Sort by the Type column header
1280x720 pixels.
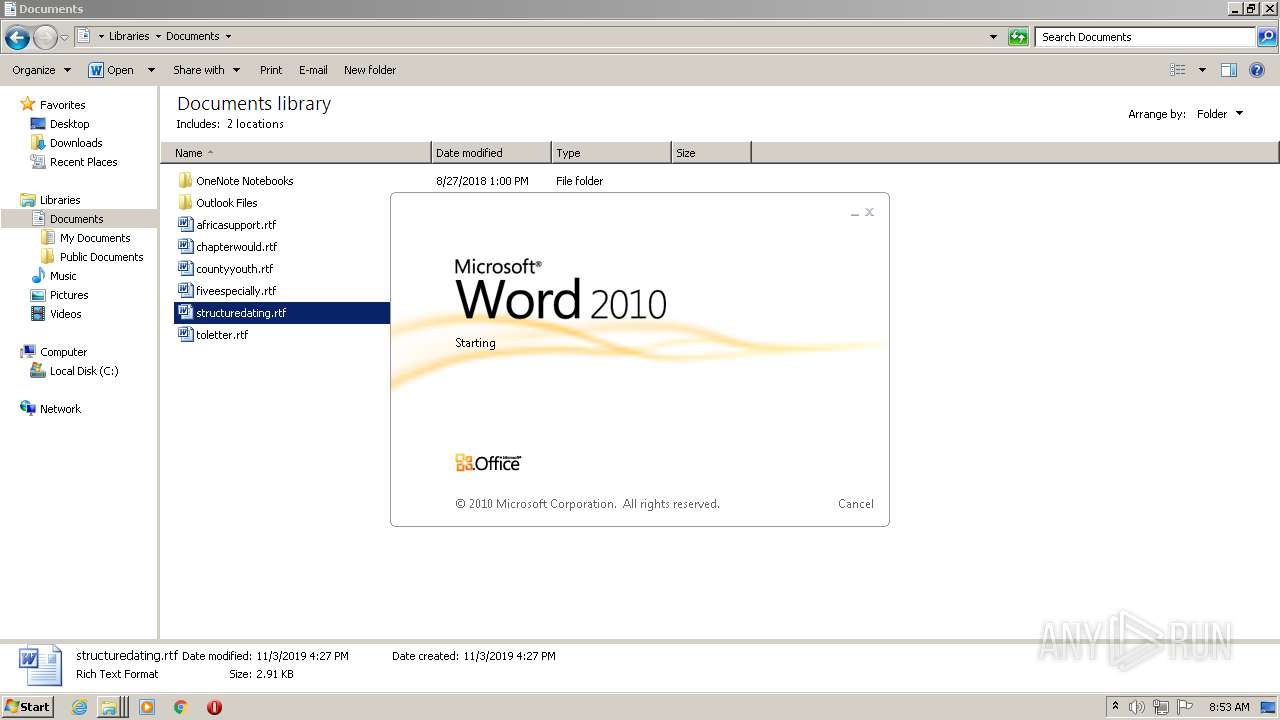click(x=611, y=153)
